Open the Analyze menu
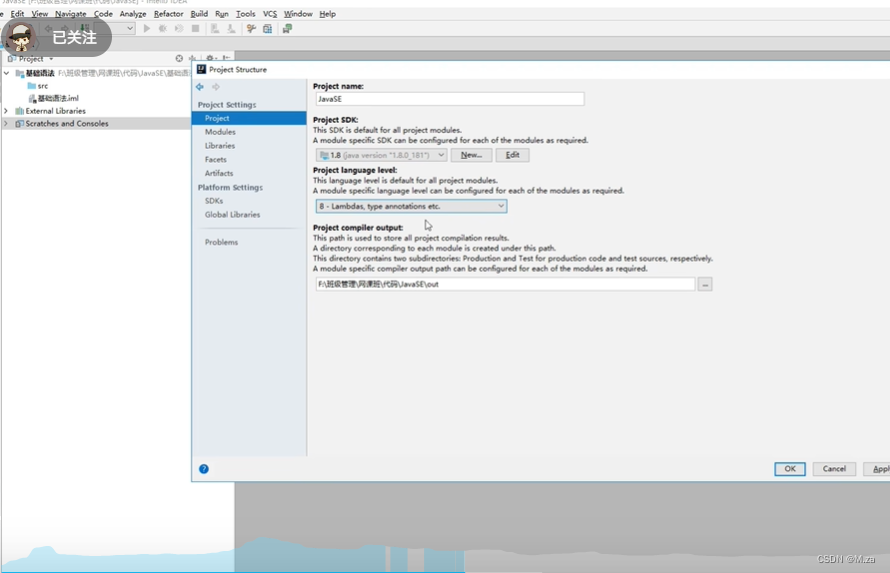The height and width of the screenshot is (573, 890). click(133, 14)
